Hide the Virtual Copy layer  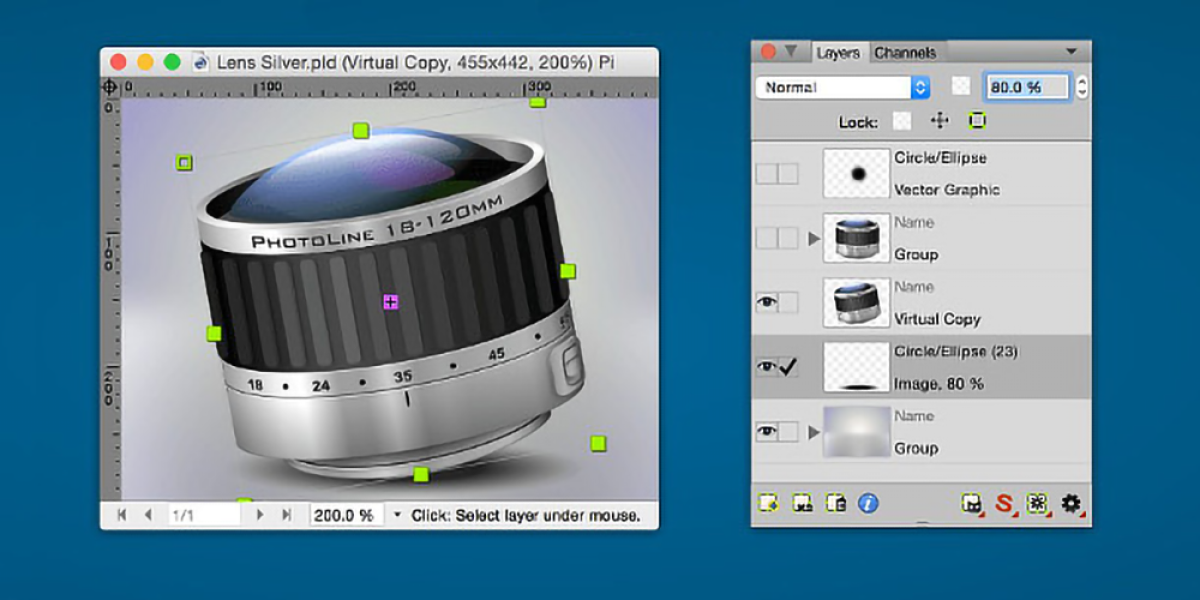click(766, 303)
